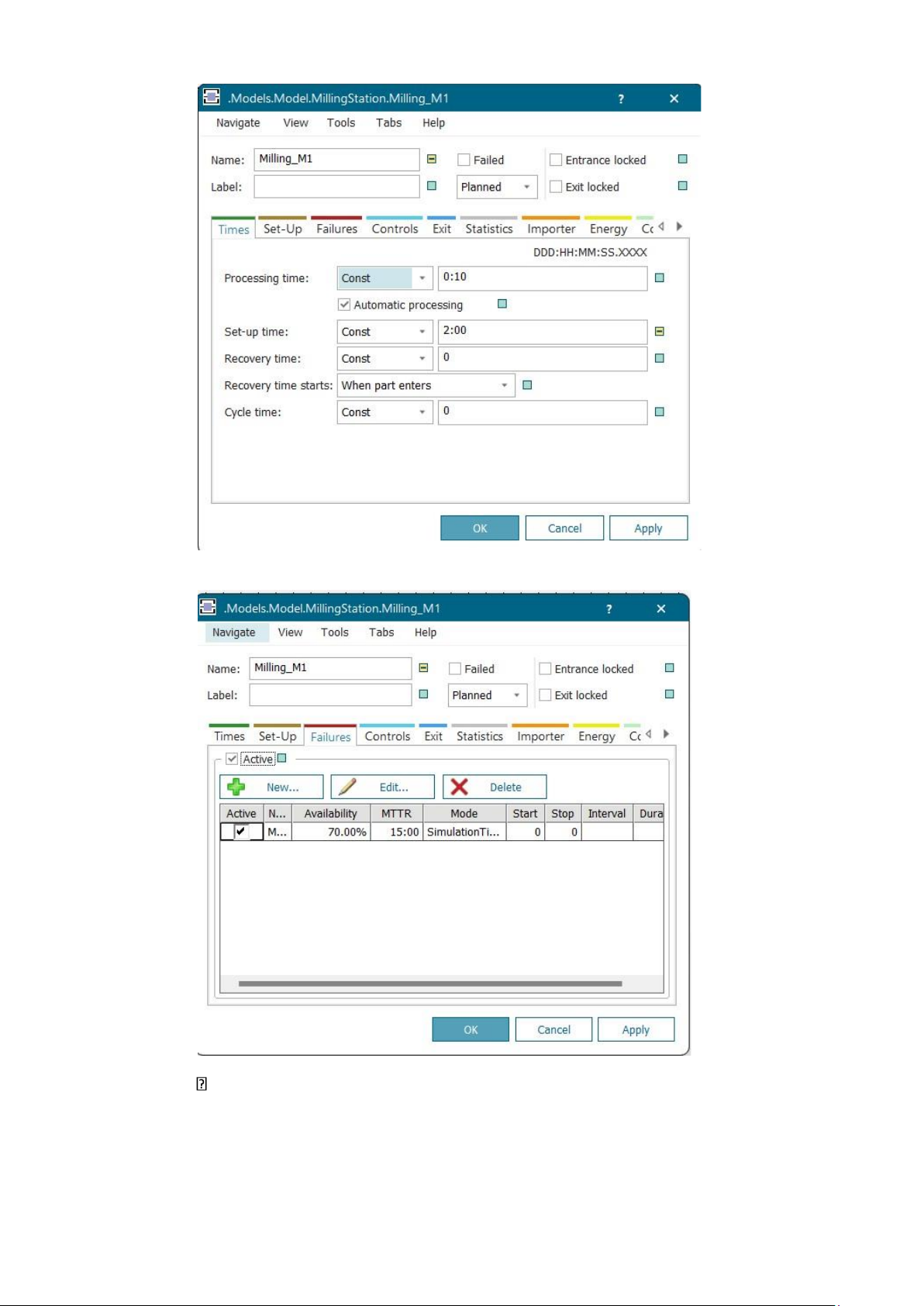Click Cancel in the bottom dialog

(553, 1029)
